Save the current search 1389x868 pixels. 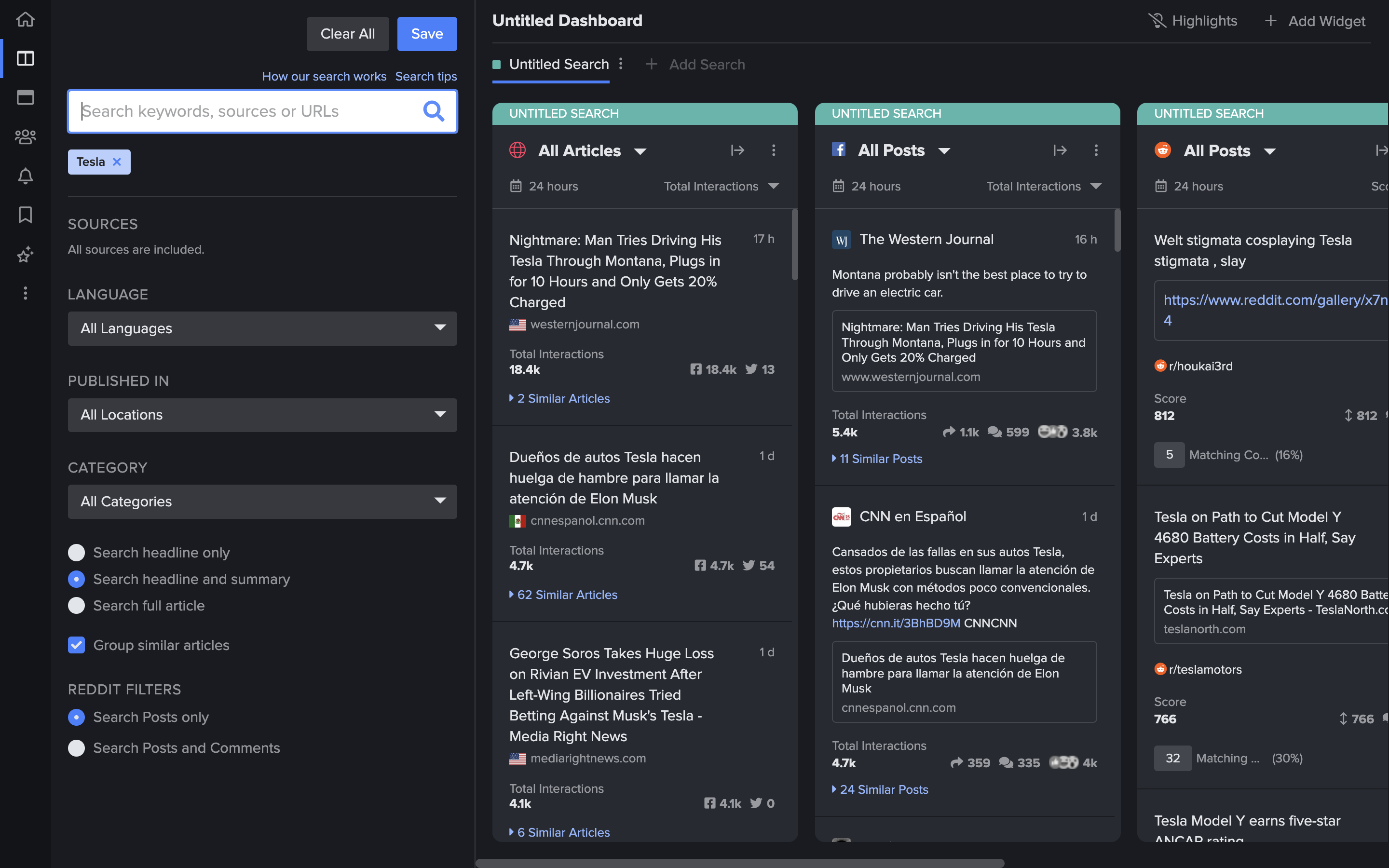427,34
